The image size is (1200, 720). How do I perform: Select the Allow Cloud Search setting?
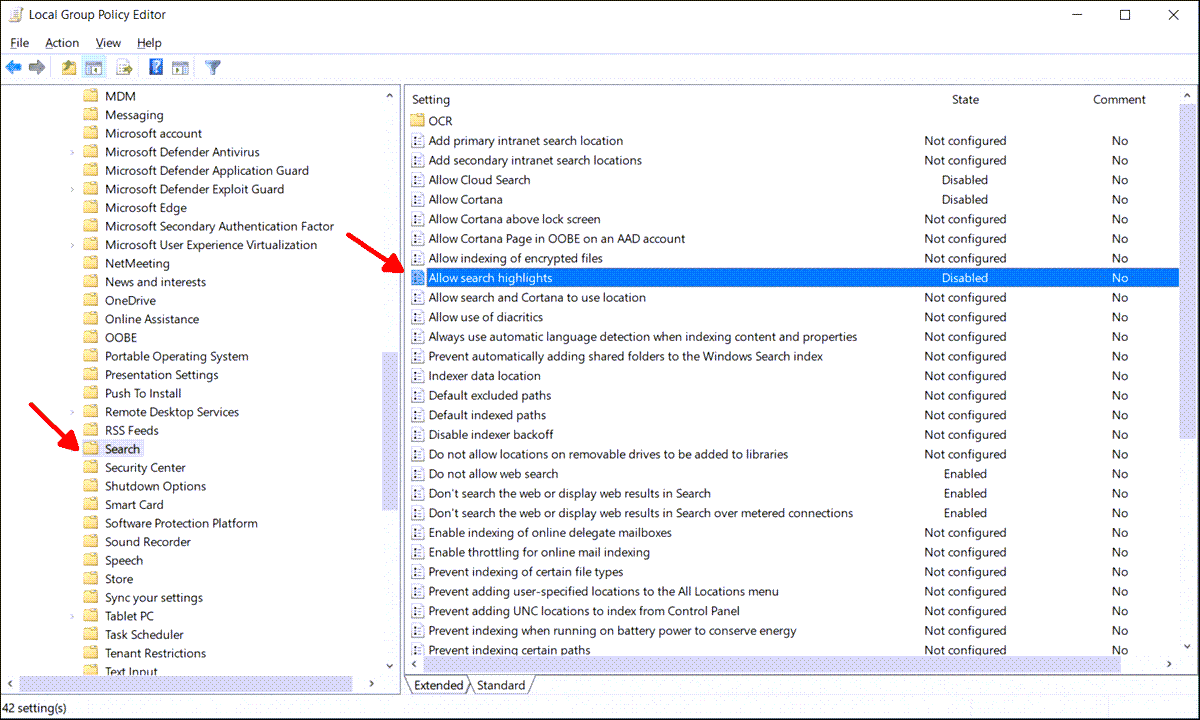click(x=479, y=180)
